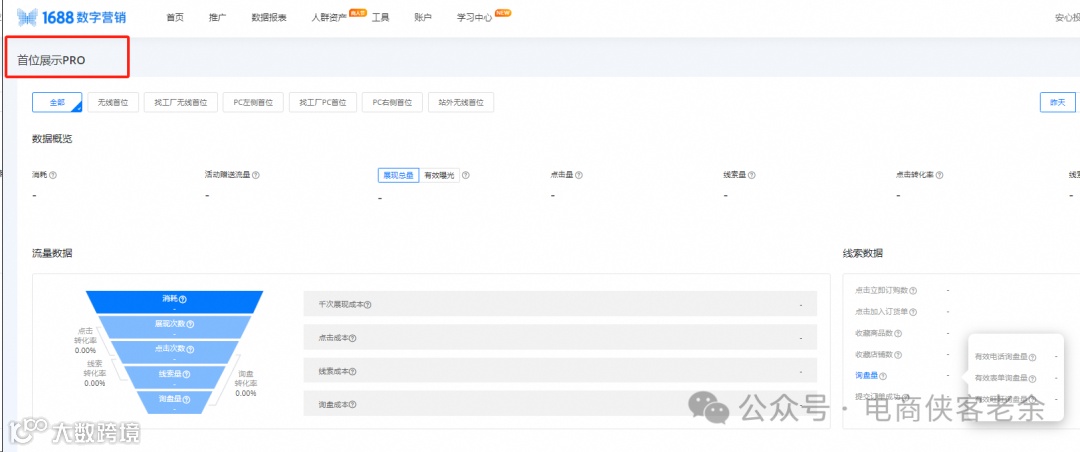Click the 点击转化率 0.00% funnel label
Screen dimensions: 1080x452
click(x=85, y=340)
